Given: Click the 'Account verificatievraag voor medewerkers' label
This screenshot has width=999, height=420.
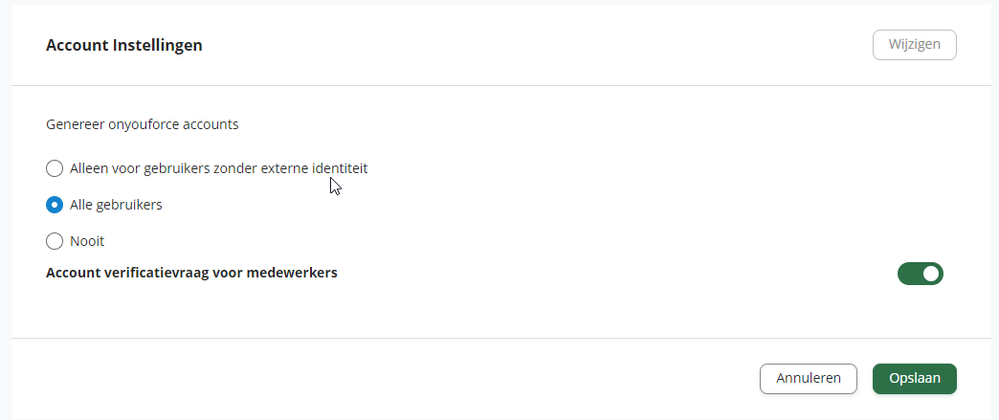Looking at the screenshot, I should pos(192,273).
